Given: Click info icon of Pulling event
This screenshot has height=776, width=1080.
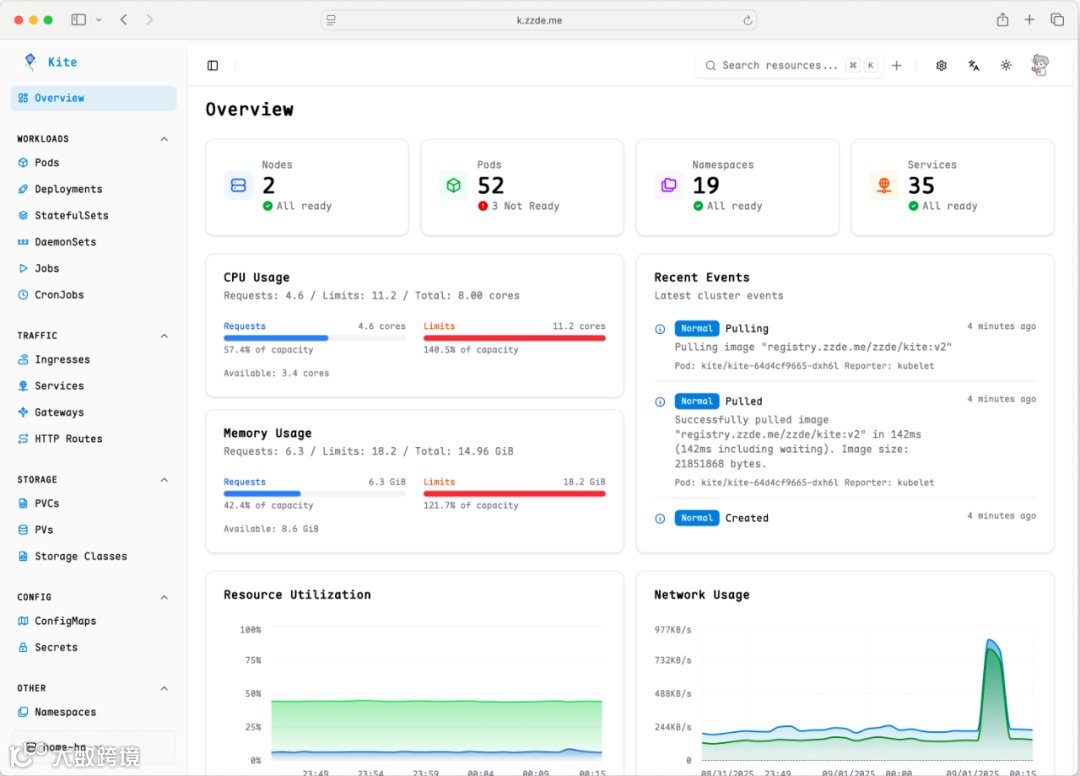Looking at the screenshot, I should click(x=660, y=329).
